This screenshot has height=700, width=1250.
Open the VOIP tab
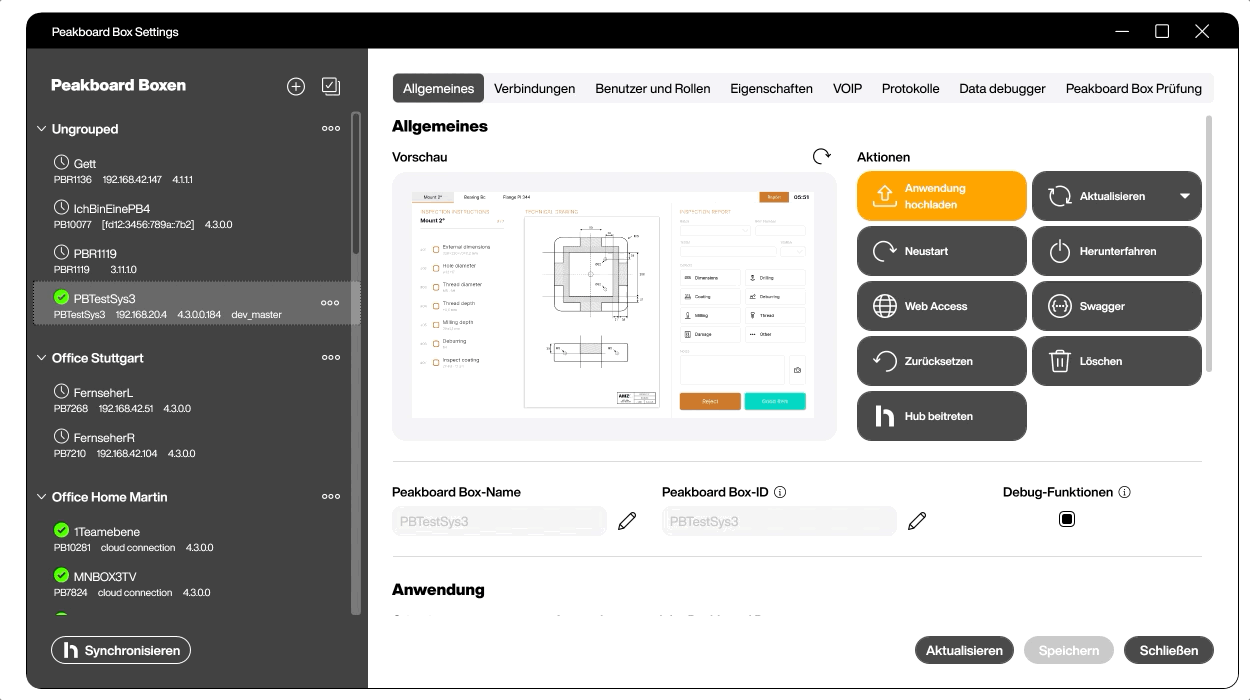(x=847, y=88)
